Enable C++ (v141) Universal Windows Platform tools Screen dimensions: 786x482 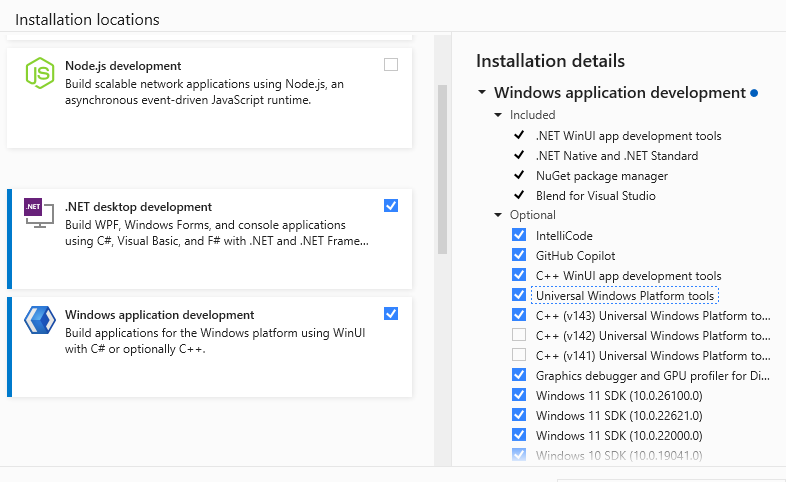point(519,355)
